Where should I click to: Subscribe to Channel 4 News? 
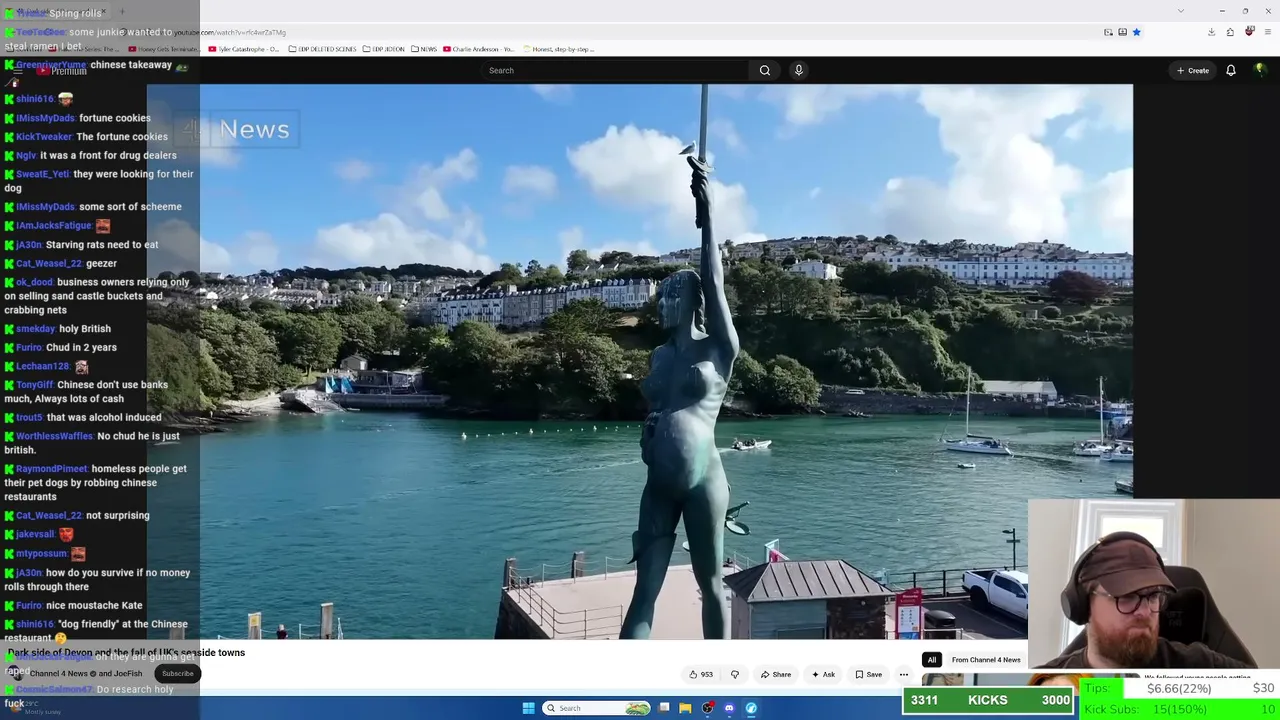pos(178,673)
